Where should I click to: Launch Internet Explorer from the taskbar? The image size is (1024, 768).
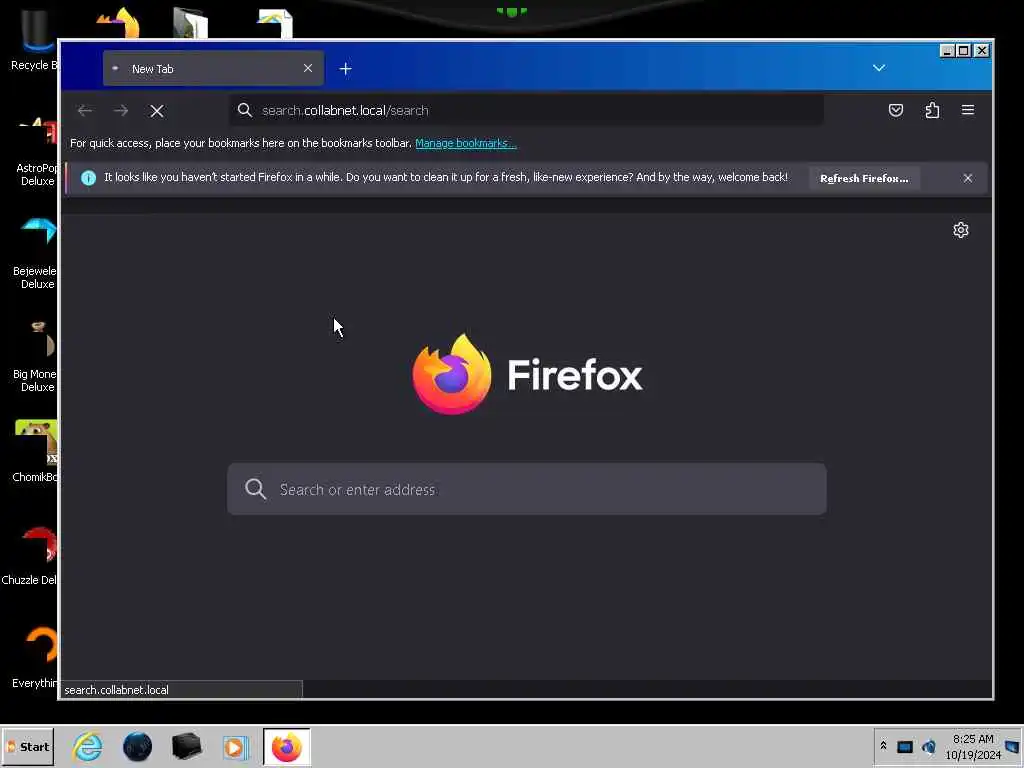(x=88, y=746)
